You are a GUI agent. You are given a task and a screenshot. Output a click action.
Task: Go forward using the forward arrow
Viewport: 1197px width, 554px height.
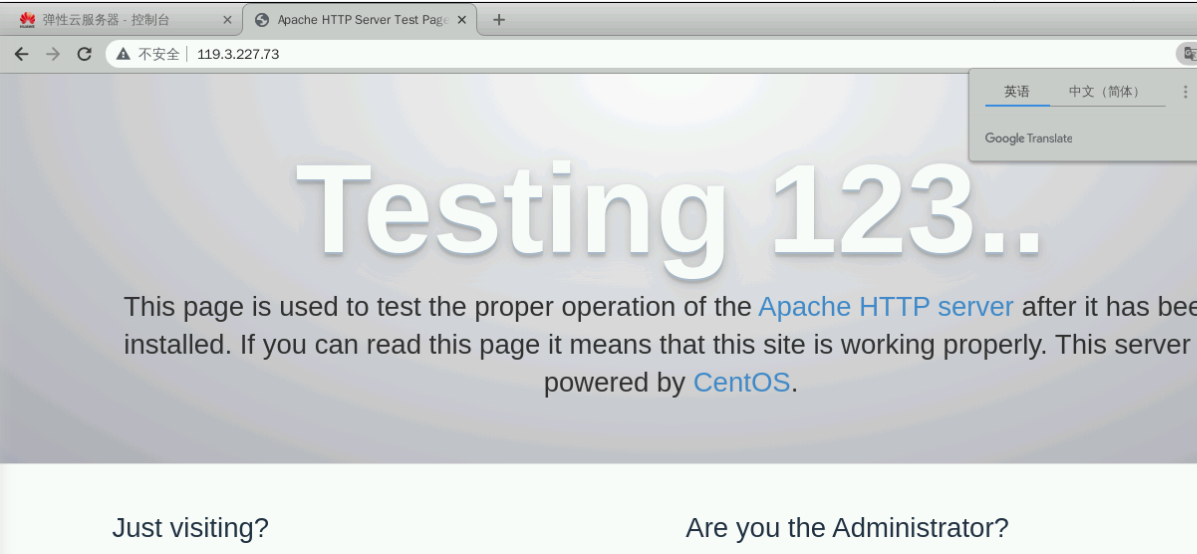[x=53, y=54]
